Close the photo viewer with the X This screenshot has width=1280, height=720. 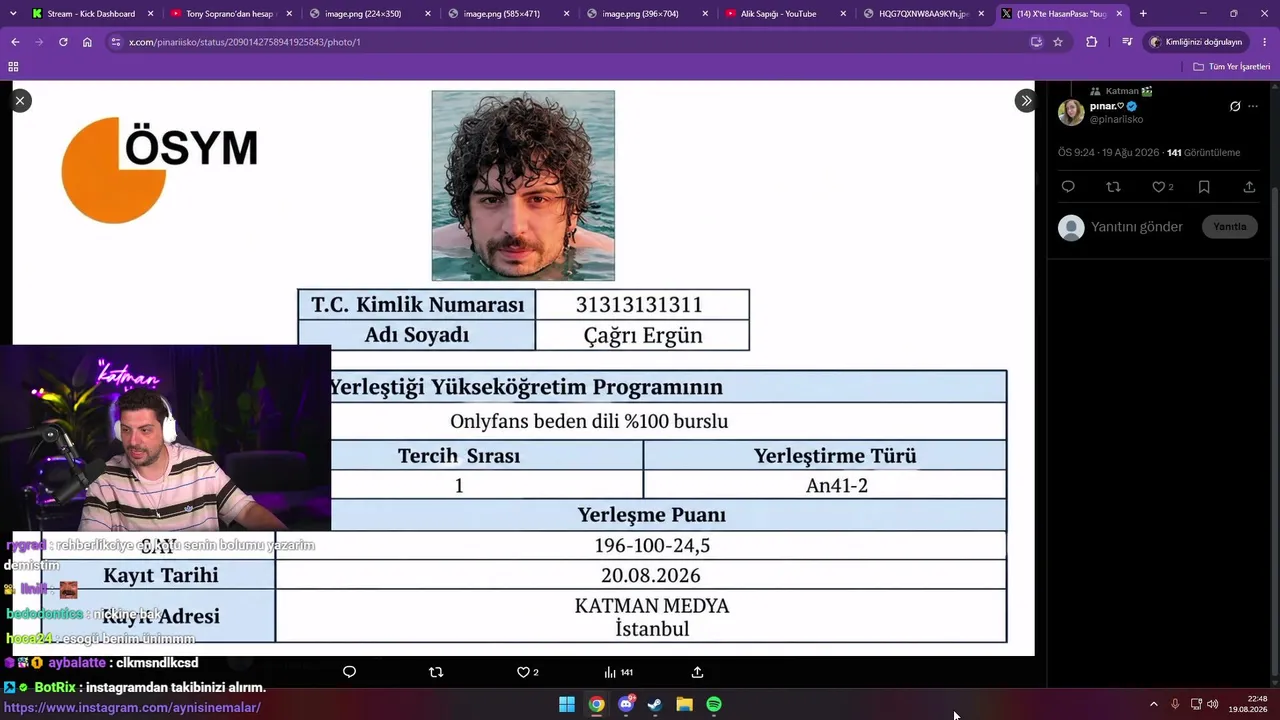20,100
